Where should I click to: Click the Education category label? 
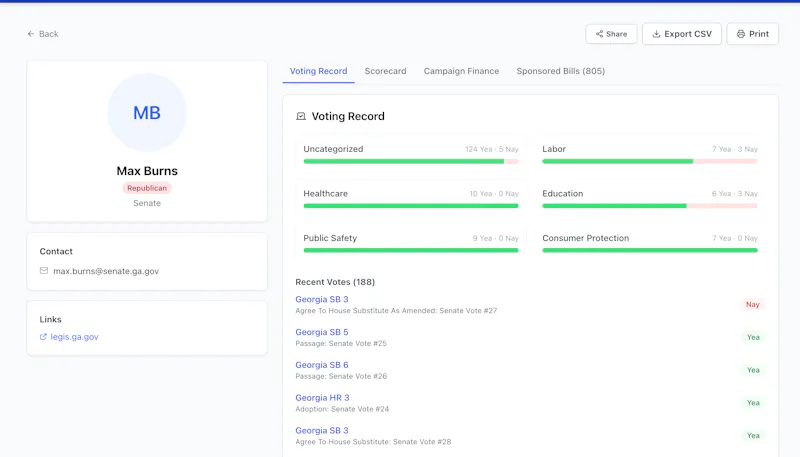(562, 193)
